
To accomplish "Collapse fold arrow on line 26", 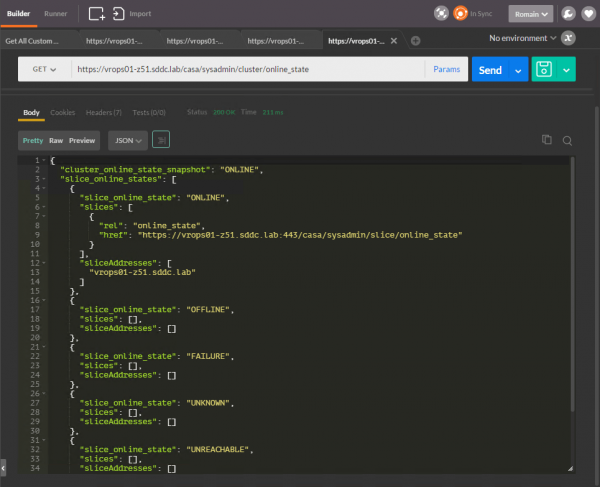I will point(44,393).
